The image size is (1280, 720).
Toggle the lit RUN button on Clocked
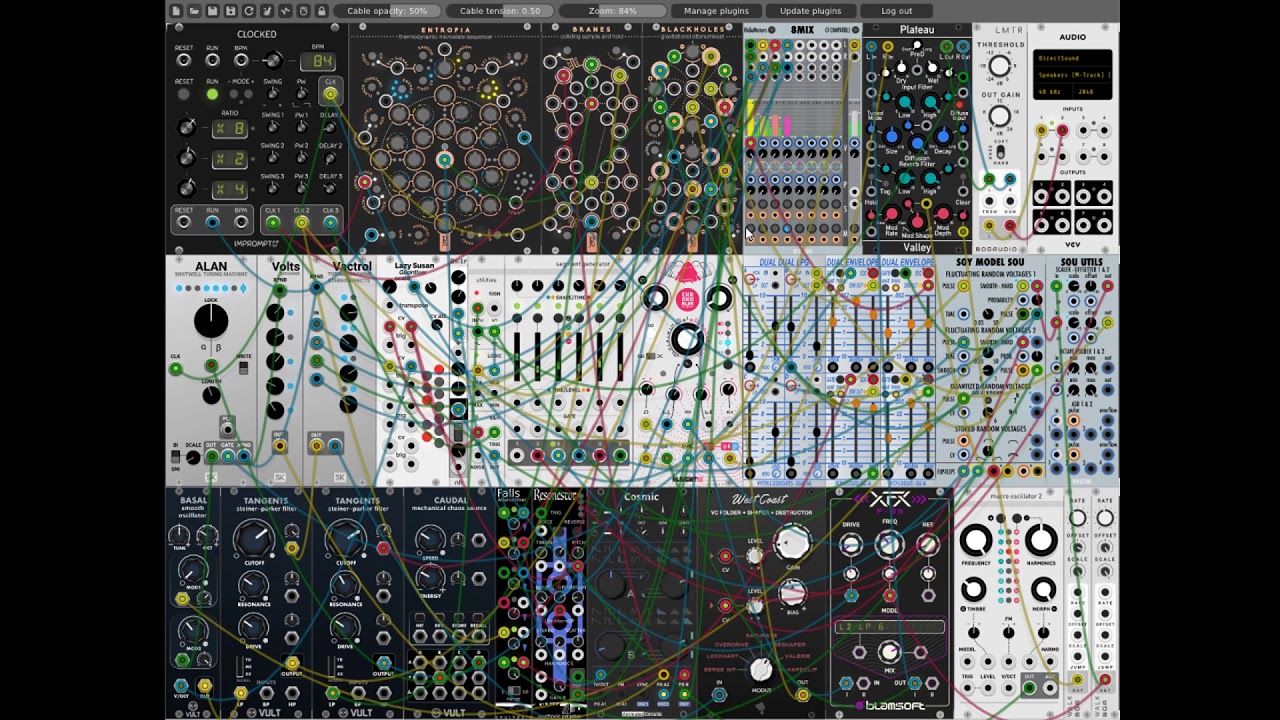pos(212,94)
